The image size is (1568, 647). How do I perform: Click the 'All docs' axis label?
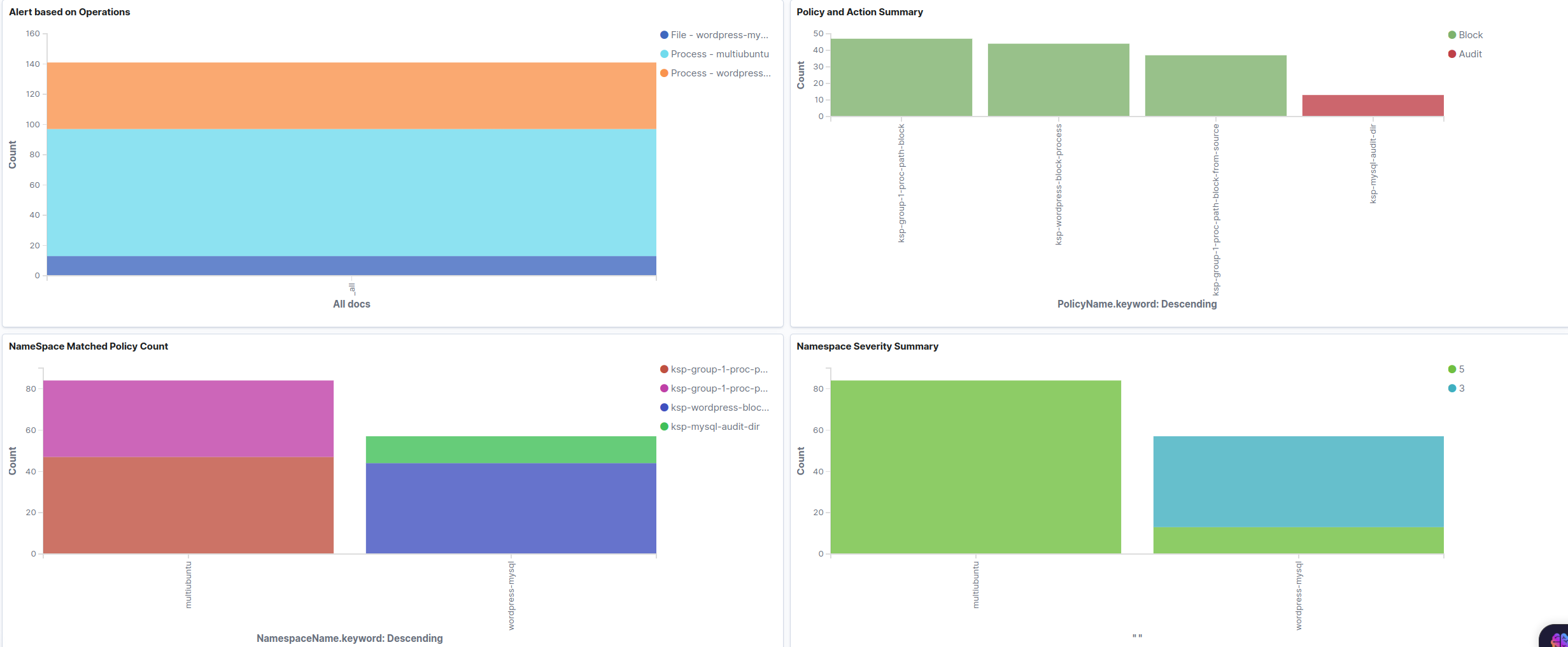[x=351, y=304]
